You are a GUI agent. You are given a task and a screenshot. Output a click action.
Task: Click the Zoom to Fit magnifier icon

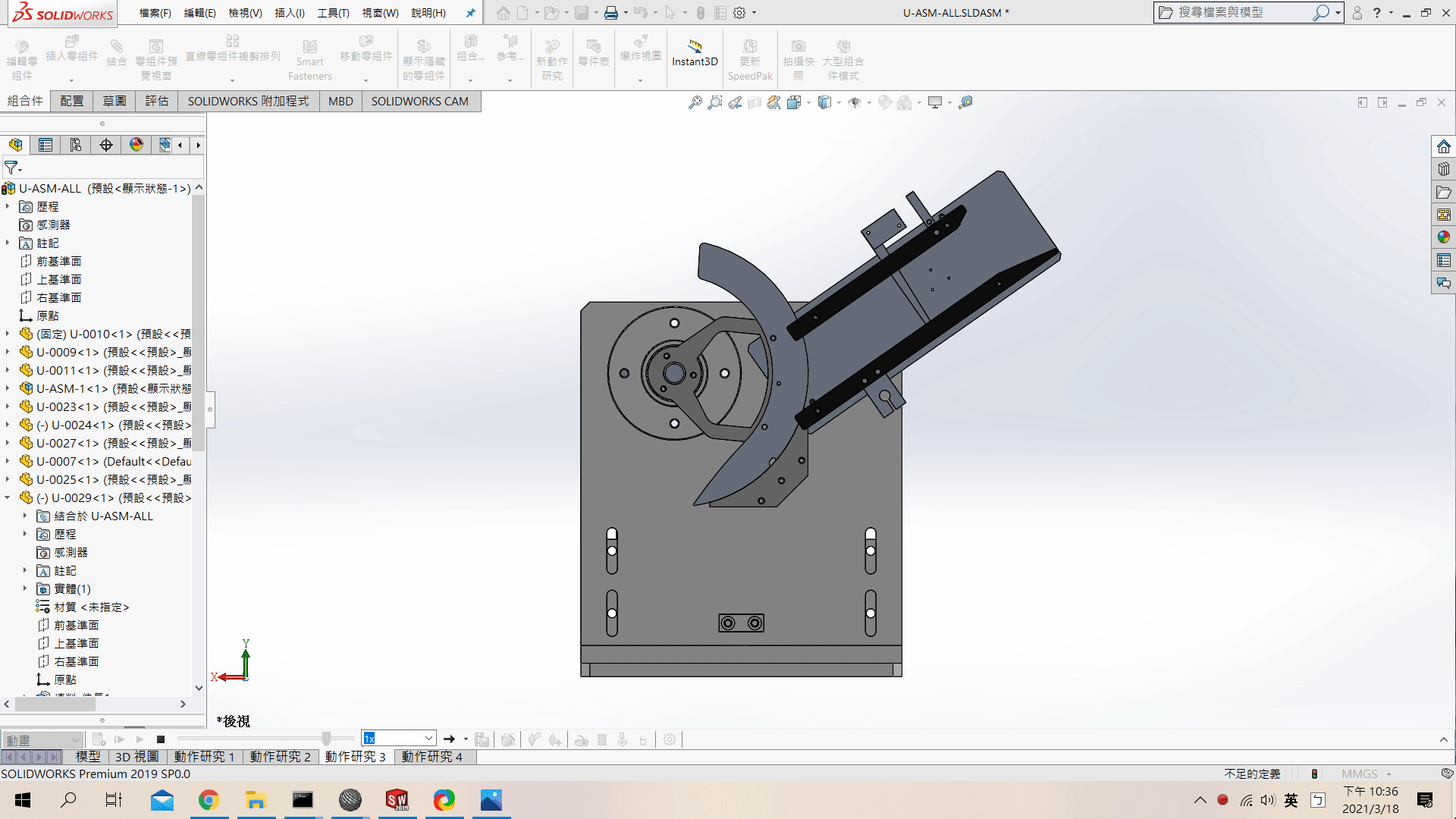click(695, 102)
